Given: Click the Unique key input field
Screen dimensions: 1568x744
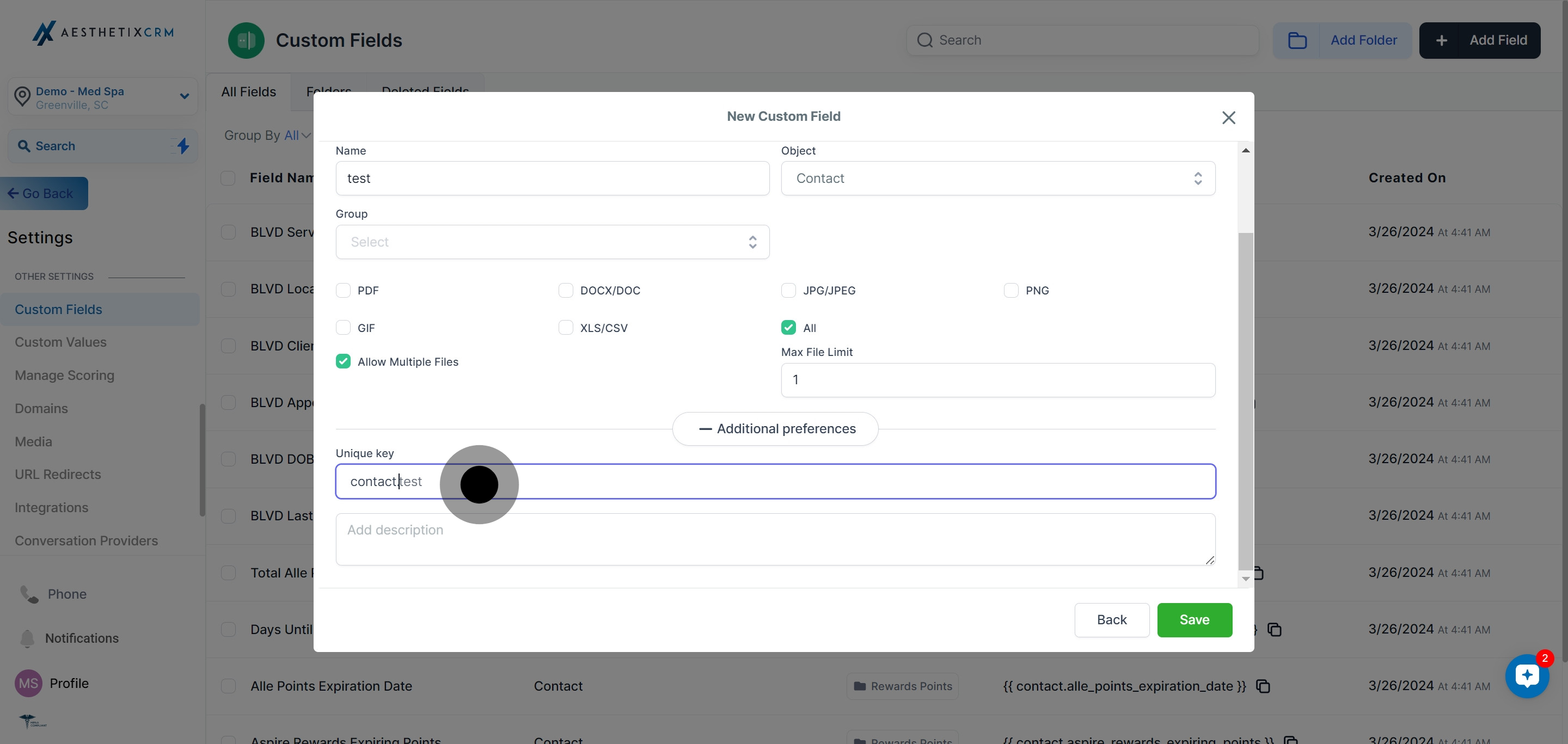Looking at the screenshot, I should (x=775, y=481).
